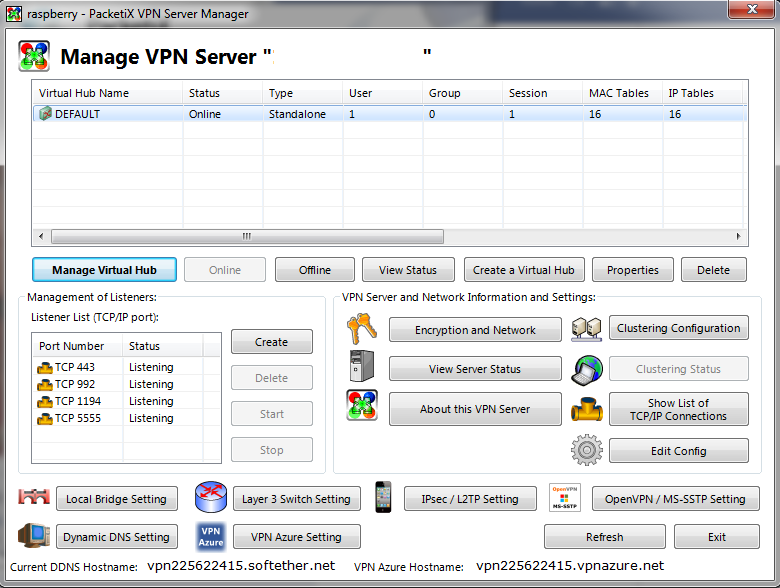780x588 pixels.
Task: Click the title bar application icon
Action: [14, 13]
